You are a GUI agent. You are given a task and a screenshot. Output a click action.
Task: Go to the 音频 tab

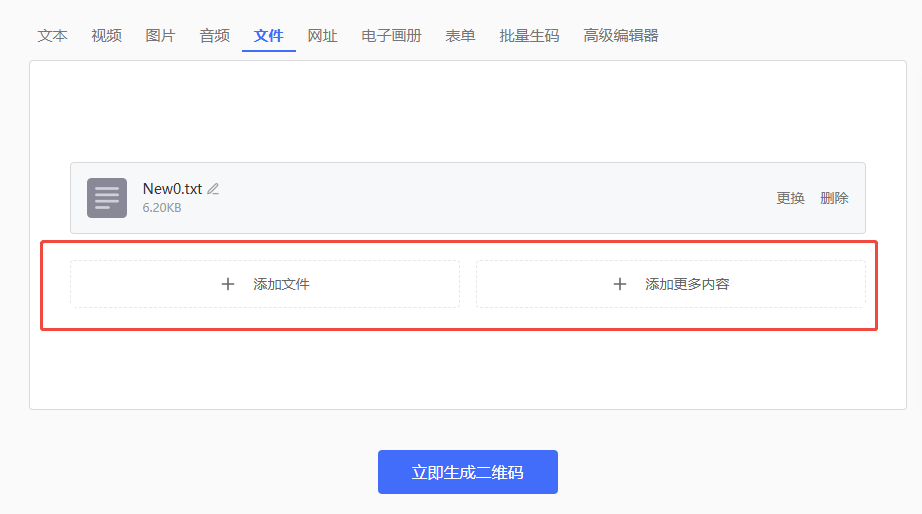coord(214,36)
